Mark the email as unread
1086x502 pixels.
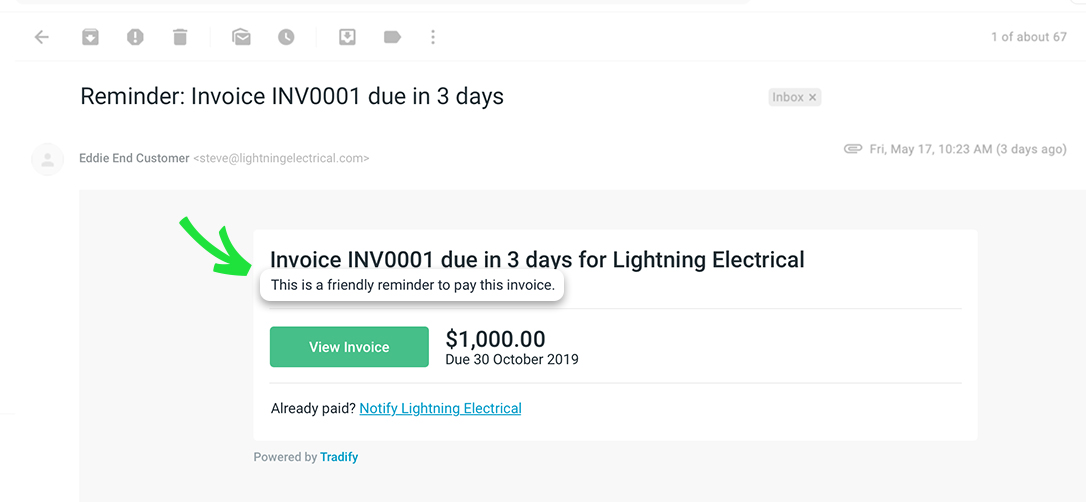[241, 37]
